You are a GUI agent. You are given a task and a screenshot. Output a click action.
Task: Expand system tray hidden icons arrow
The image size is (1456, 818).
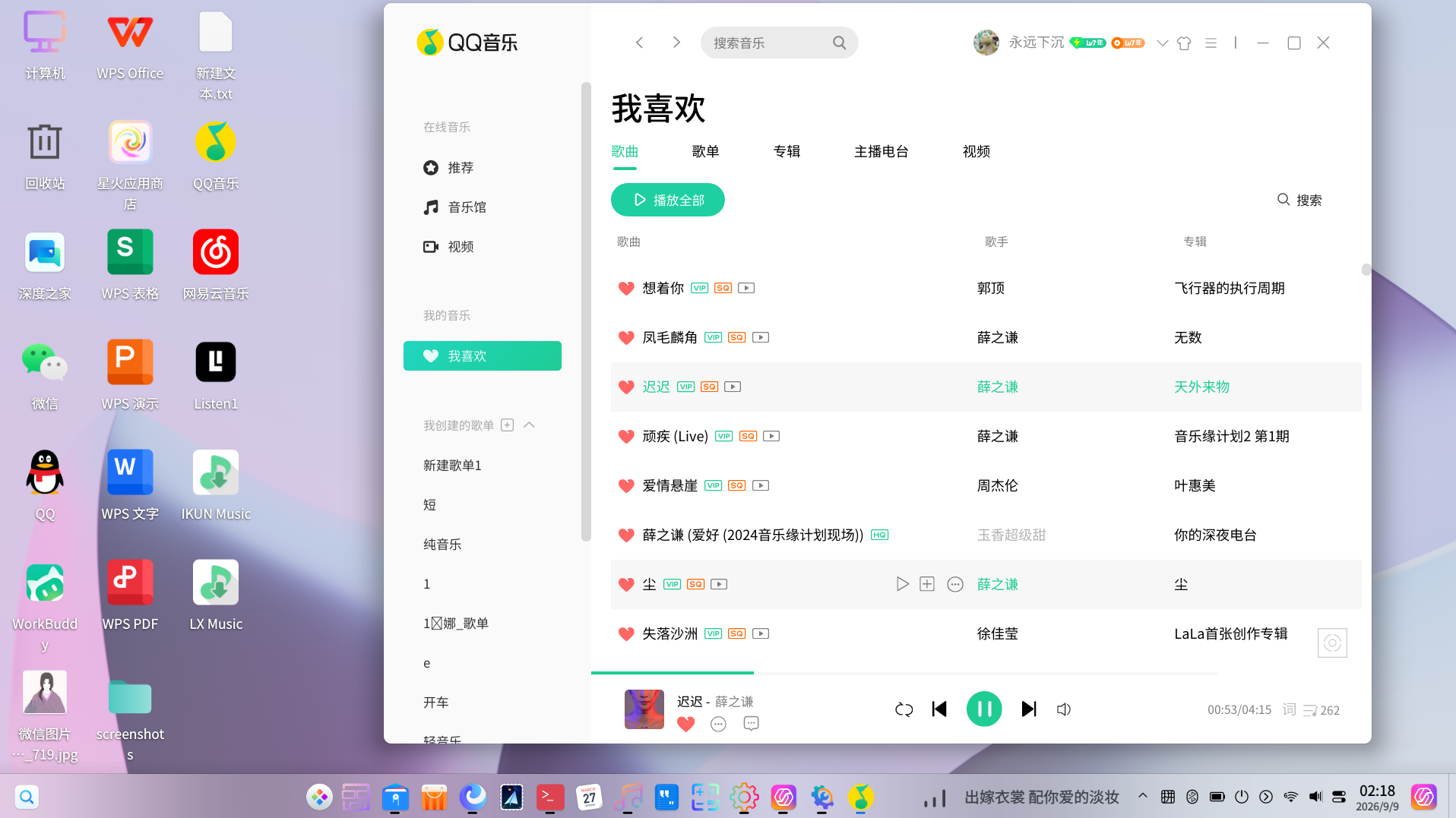(1142, 796)
